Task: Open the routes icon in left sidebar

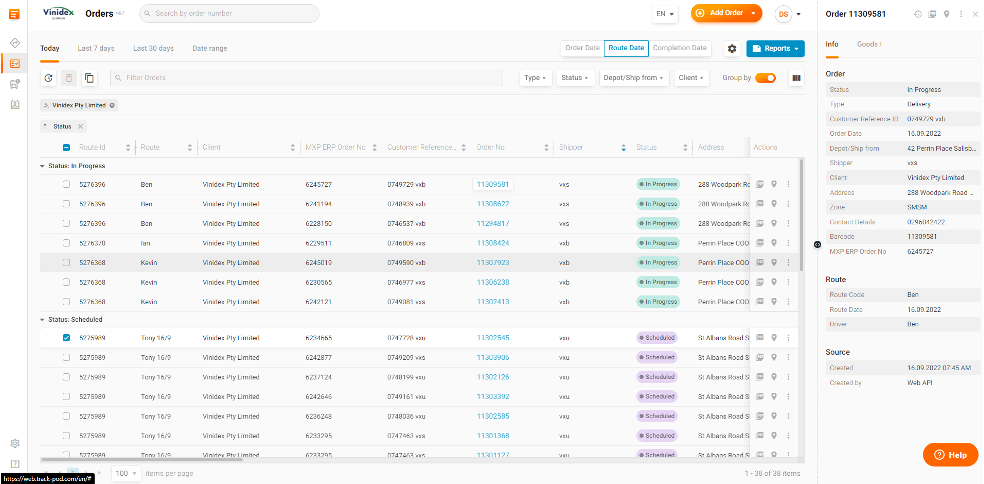Action: (15, 43)
